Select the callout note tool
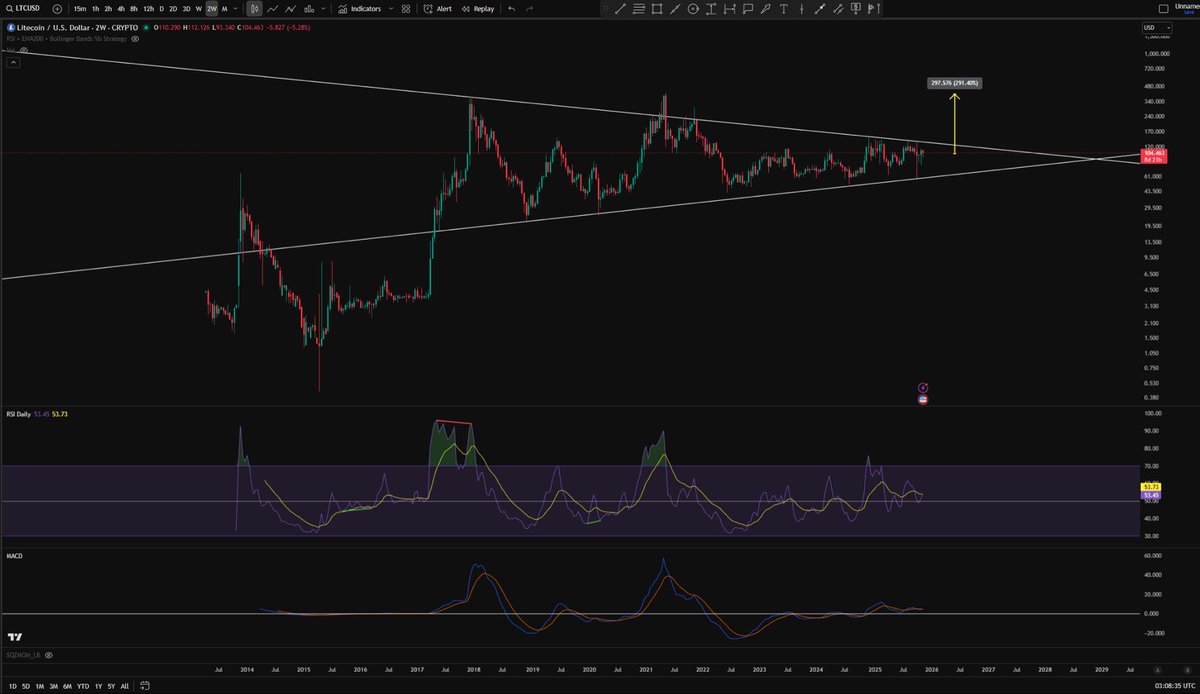The image size is (1200, 694). (747, 9)
